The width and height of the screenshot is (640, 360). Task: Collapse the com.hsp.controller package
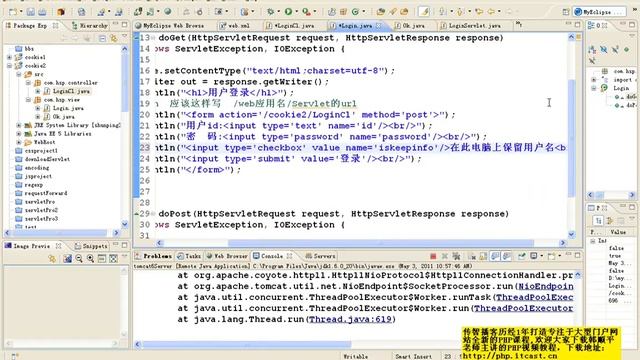point(28,83)
